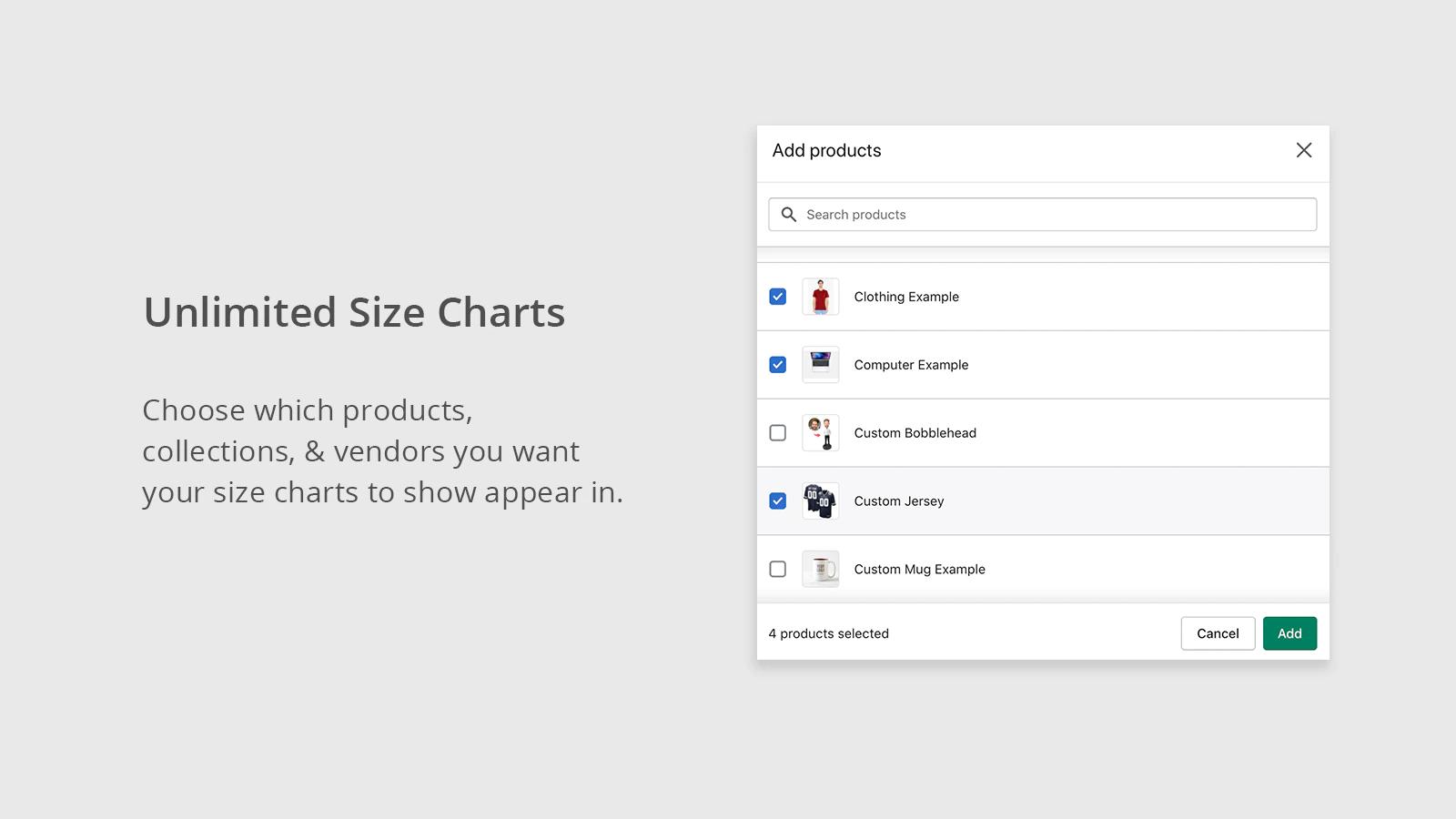Image resolution: width=1456 pixels, height=819 pixels.
Task: Click the Custom Bobblehead product thumbnail
Action: pos(820,433)
